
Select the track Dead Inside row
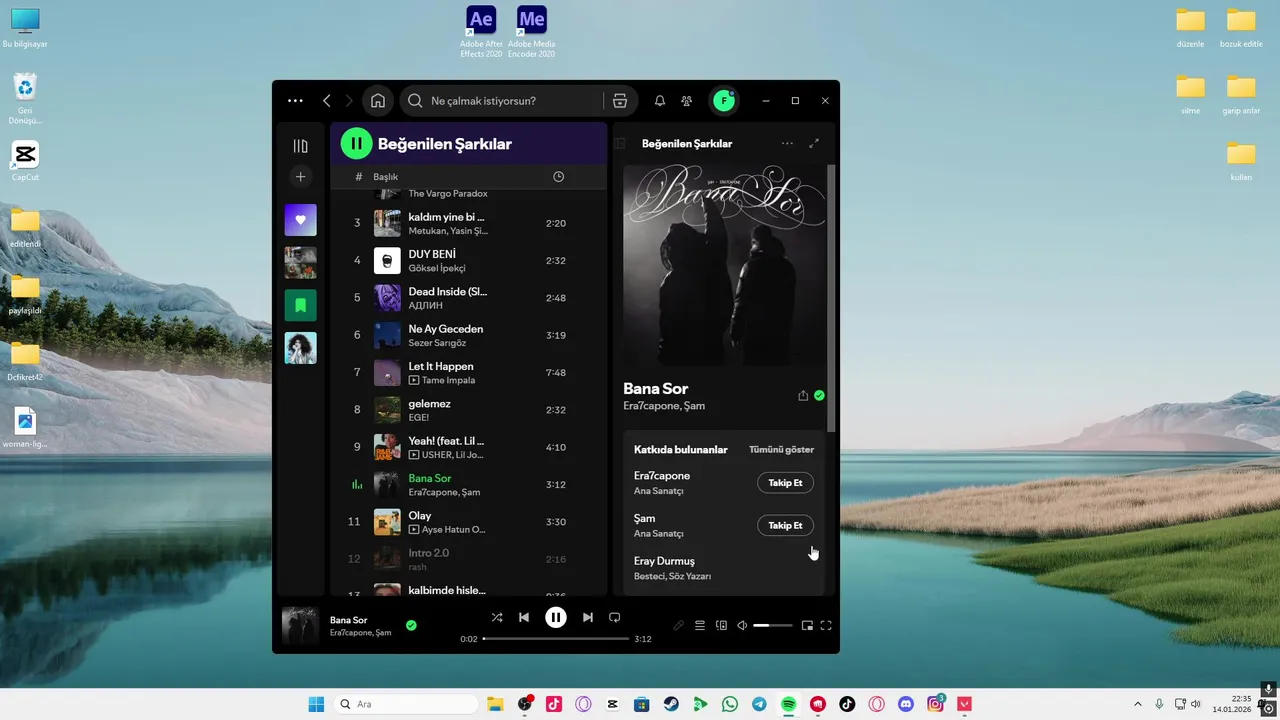468,298
